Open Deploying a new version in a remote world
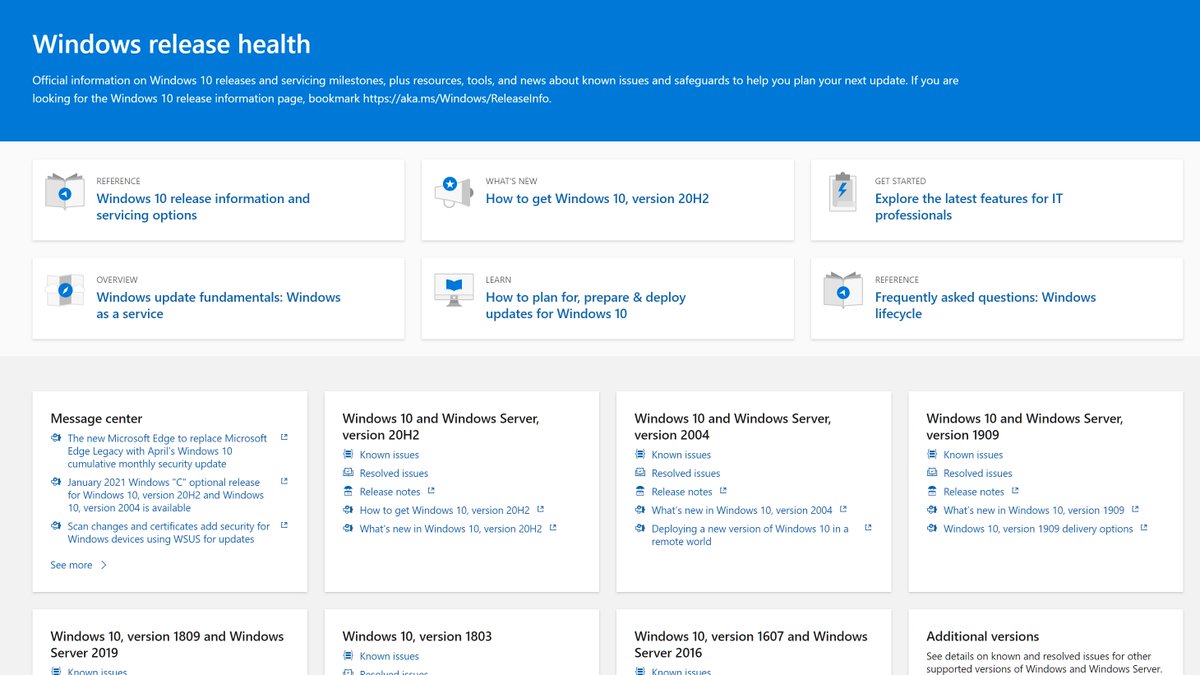1200x675 pixels. [x=750, y=535]
